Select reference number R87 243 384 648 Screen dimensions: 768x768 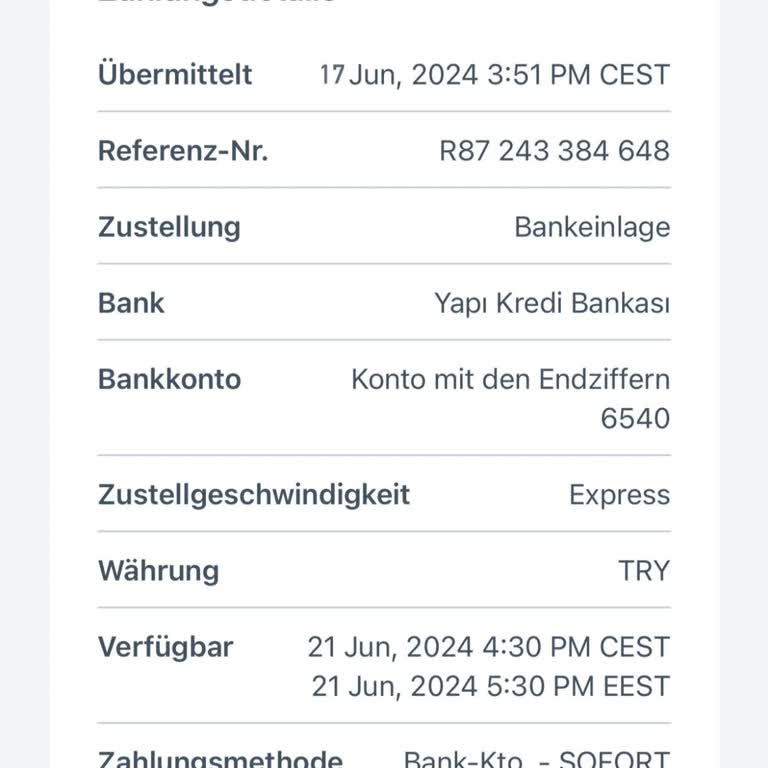coord(554,151)
